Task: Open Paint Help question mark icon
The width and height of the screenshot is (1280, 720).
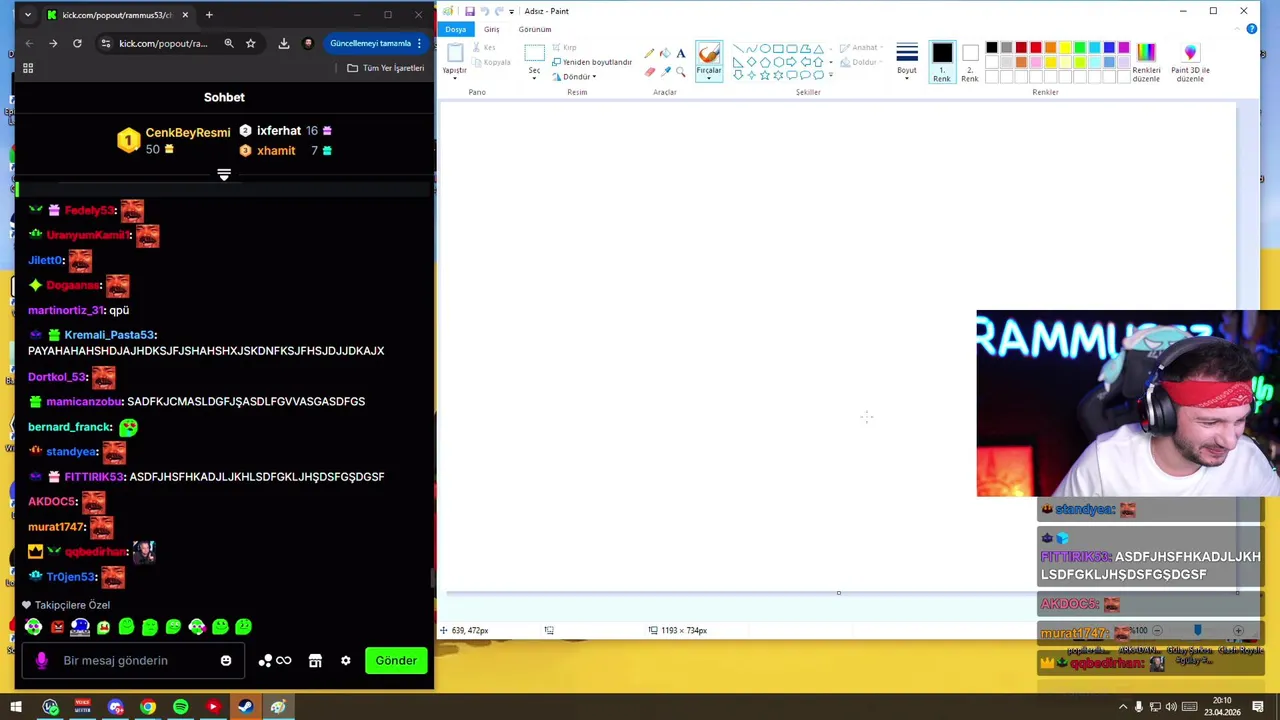Action: (x=1251, y=29)
